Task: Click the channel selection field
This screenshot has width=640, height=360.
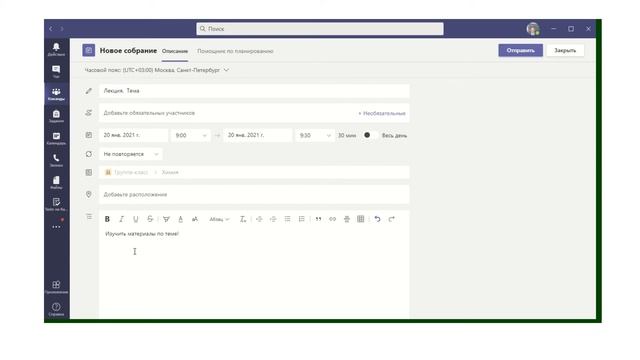Action: coord(254,172)
